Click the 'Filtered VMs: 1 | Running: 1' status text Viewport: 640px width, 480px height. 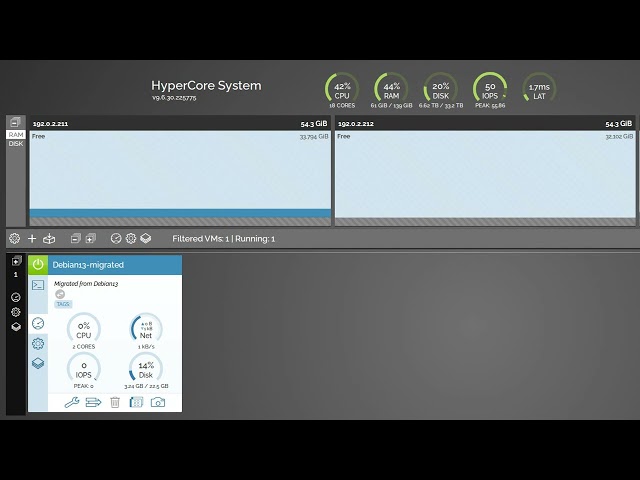click(224, 239)
